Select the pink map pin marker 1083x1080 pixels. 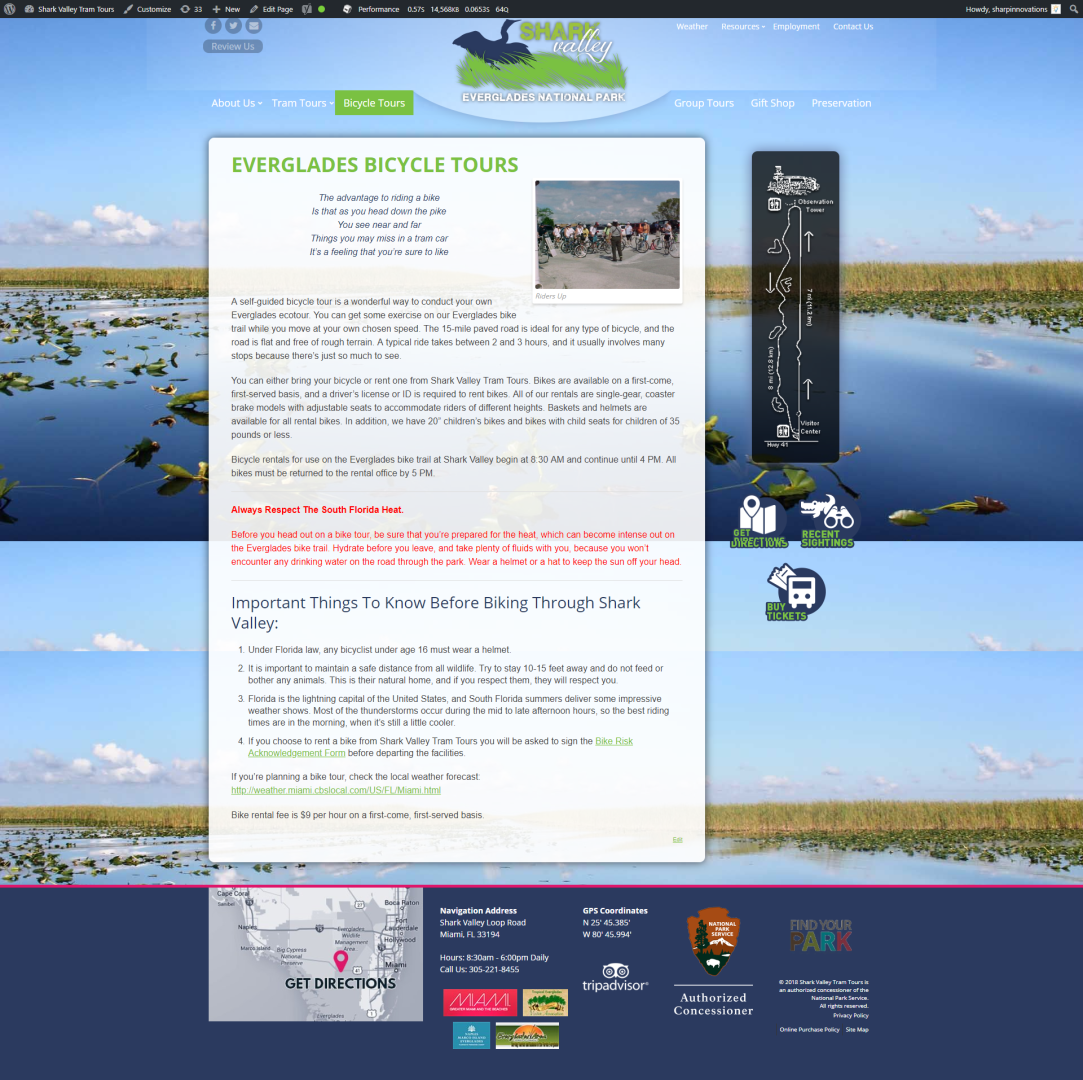pos(341,961)
